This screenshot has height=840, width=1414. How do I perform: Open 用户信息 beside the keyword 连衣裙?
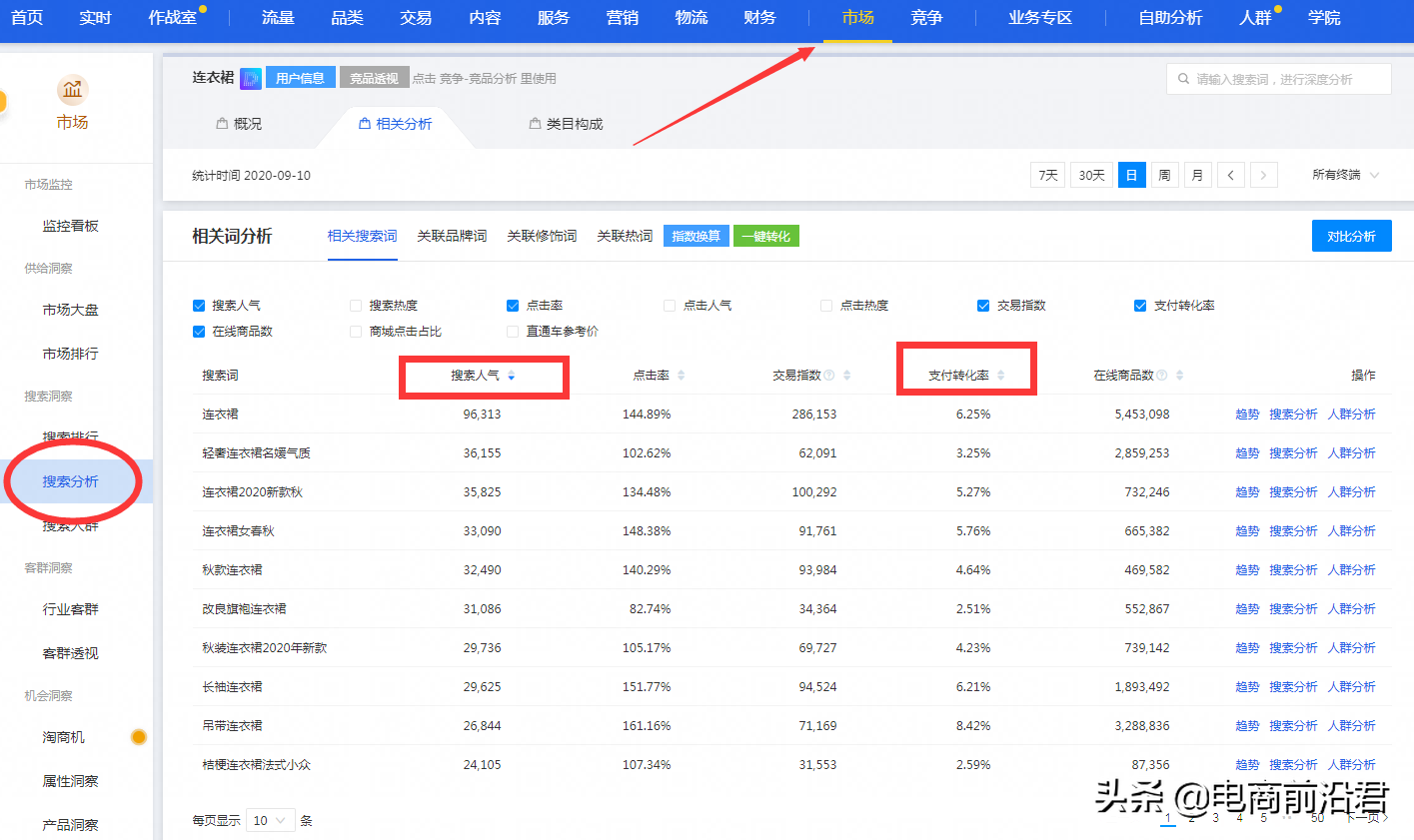(x=301, y=76)
